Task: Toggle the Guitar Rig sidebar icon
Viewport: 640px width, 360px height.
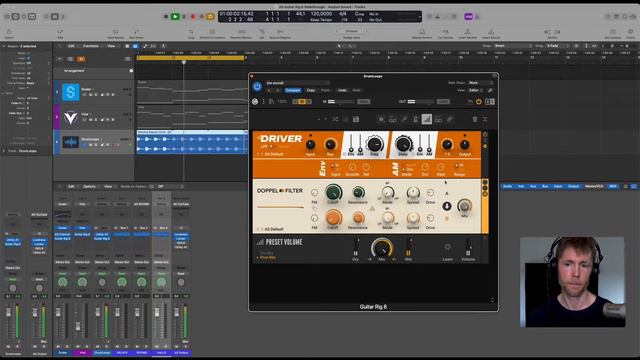Action: tap(490, 102)
